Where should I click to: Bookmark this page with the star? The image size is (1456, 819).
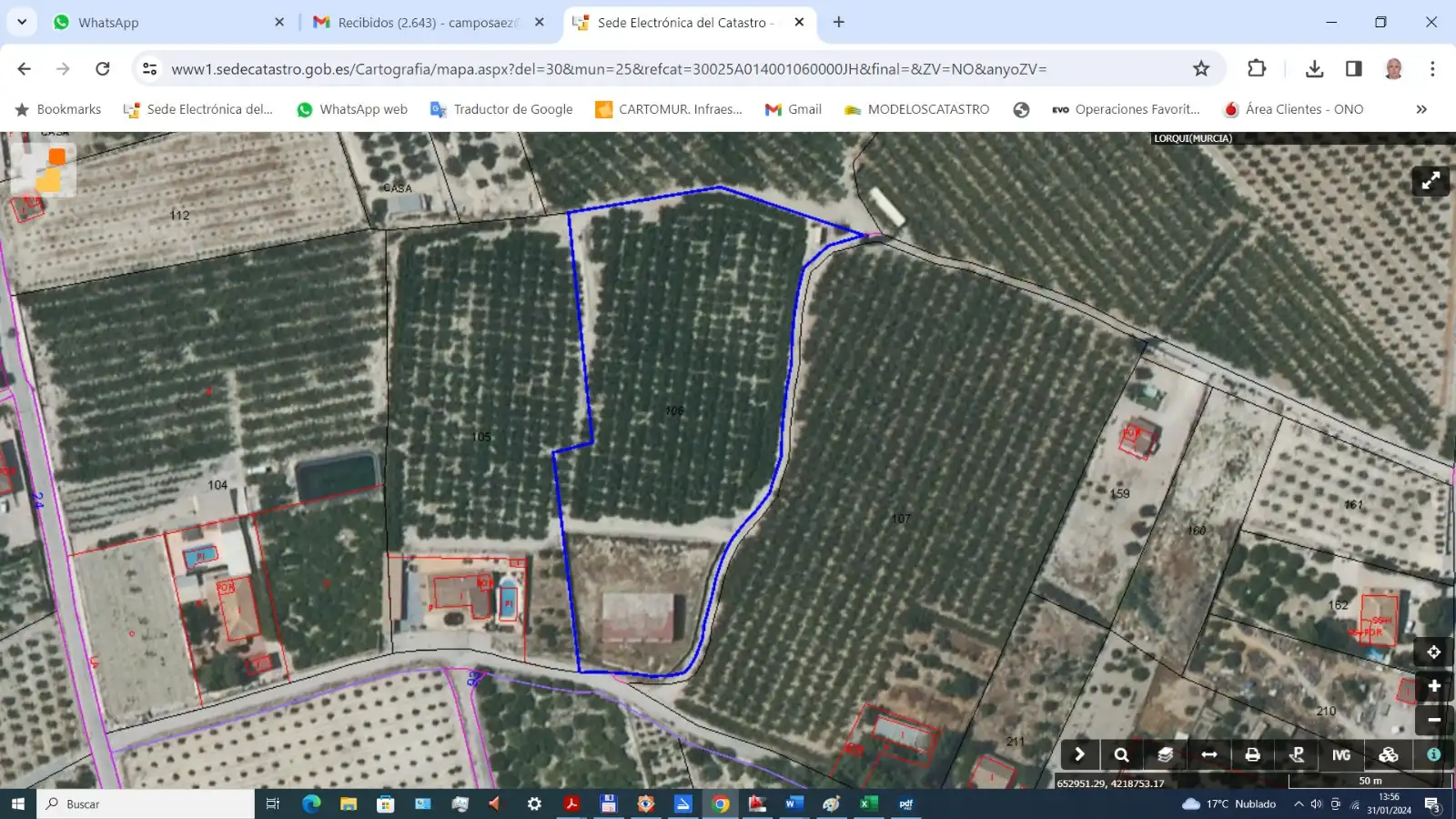(1201, 68)
